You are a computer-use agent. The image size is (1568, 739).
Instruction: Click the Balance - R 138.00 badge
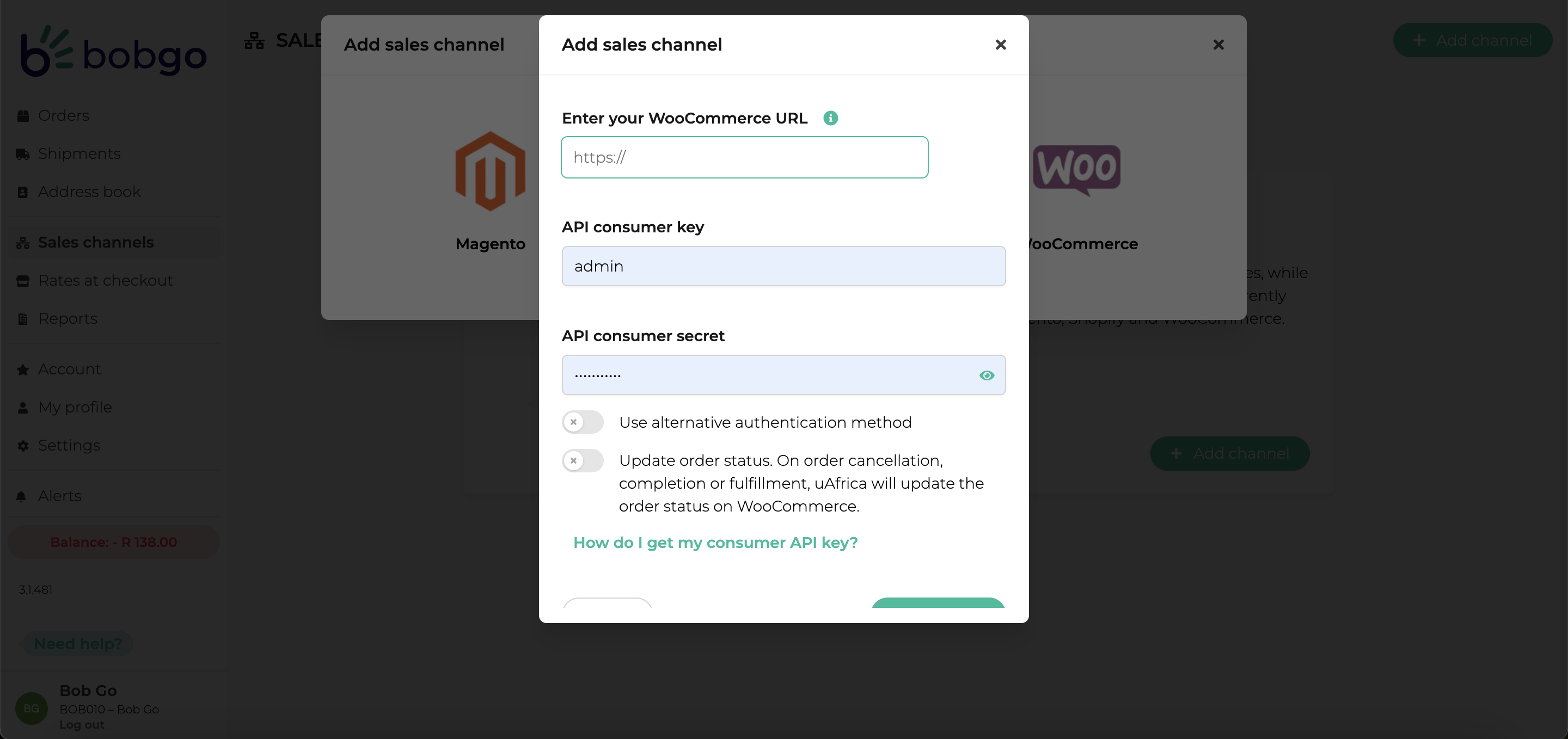click(114, 543)
